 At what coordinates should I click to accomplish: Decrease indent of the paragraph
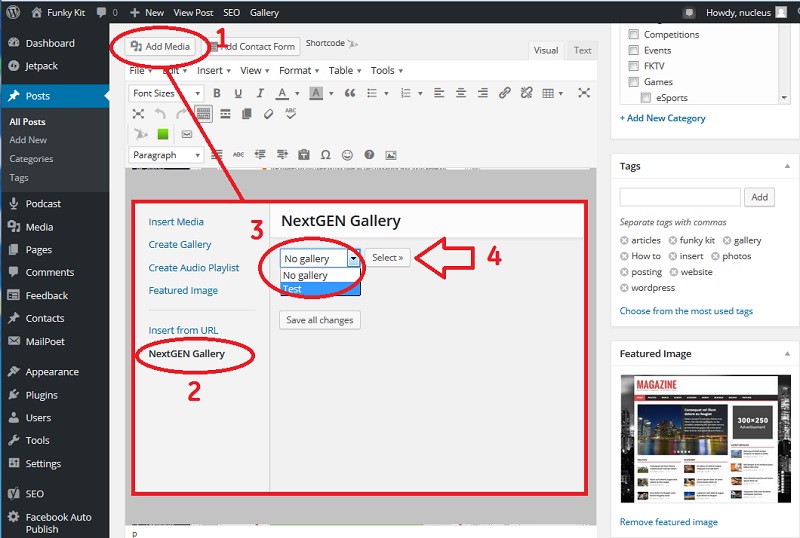260,155
